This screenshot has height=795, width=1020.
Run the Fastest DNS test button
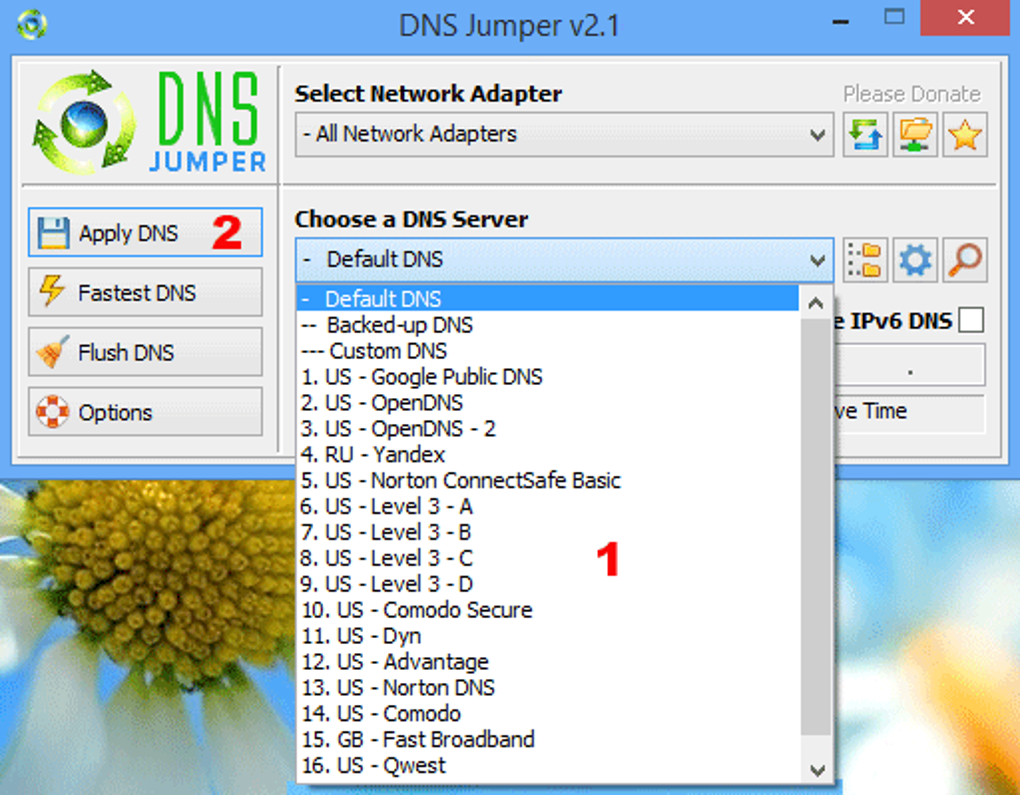point(145,292)
